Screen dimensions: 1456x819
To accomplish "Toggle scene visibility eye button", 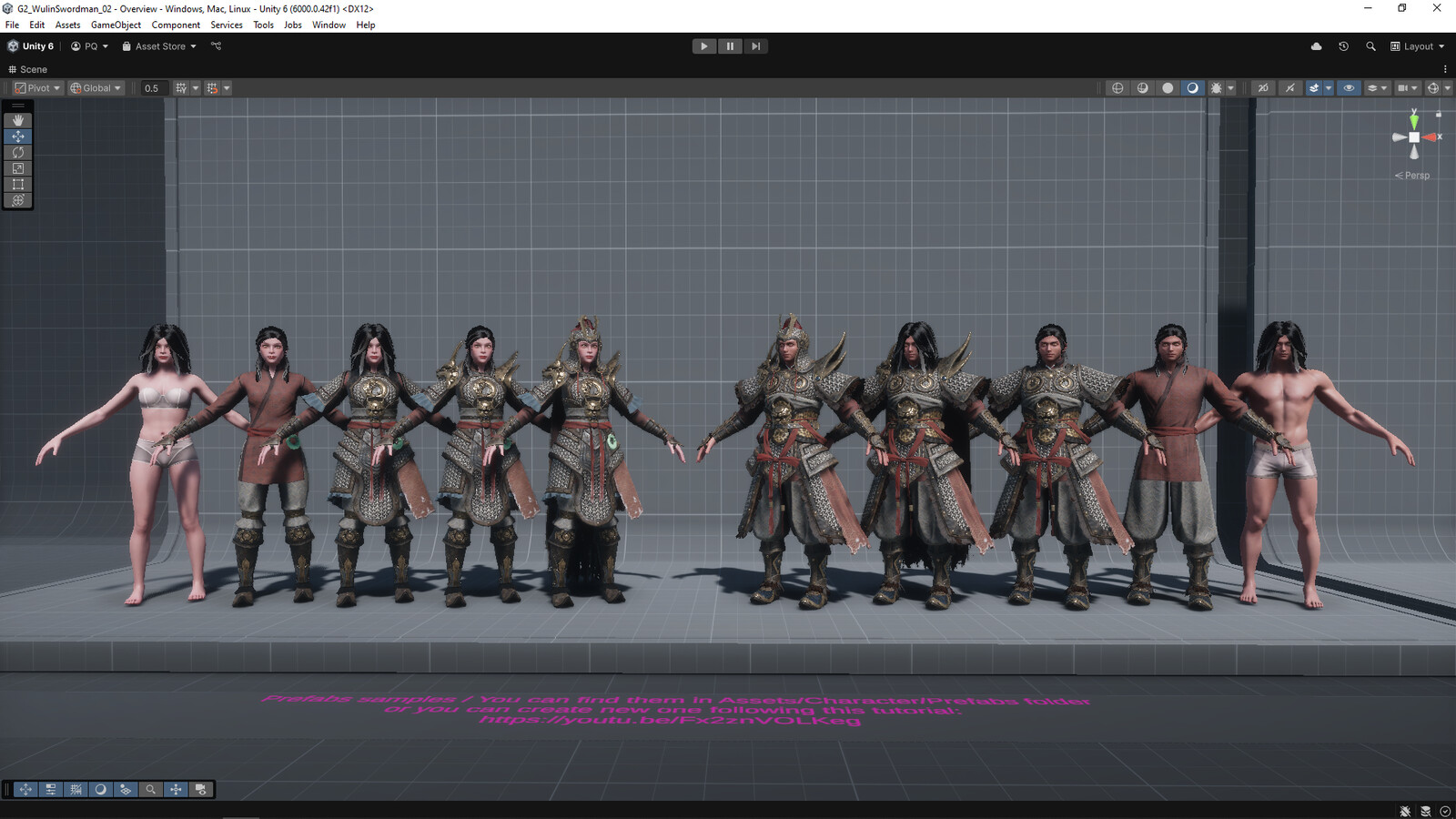I will tap(1349, 88).
